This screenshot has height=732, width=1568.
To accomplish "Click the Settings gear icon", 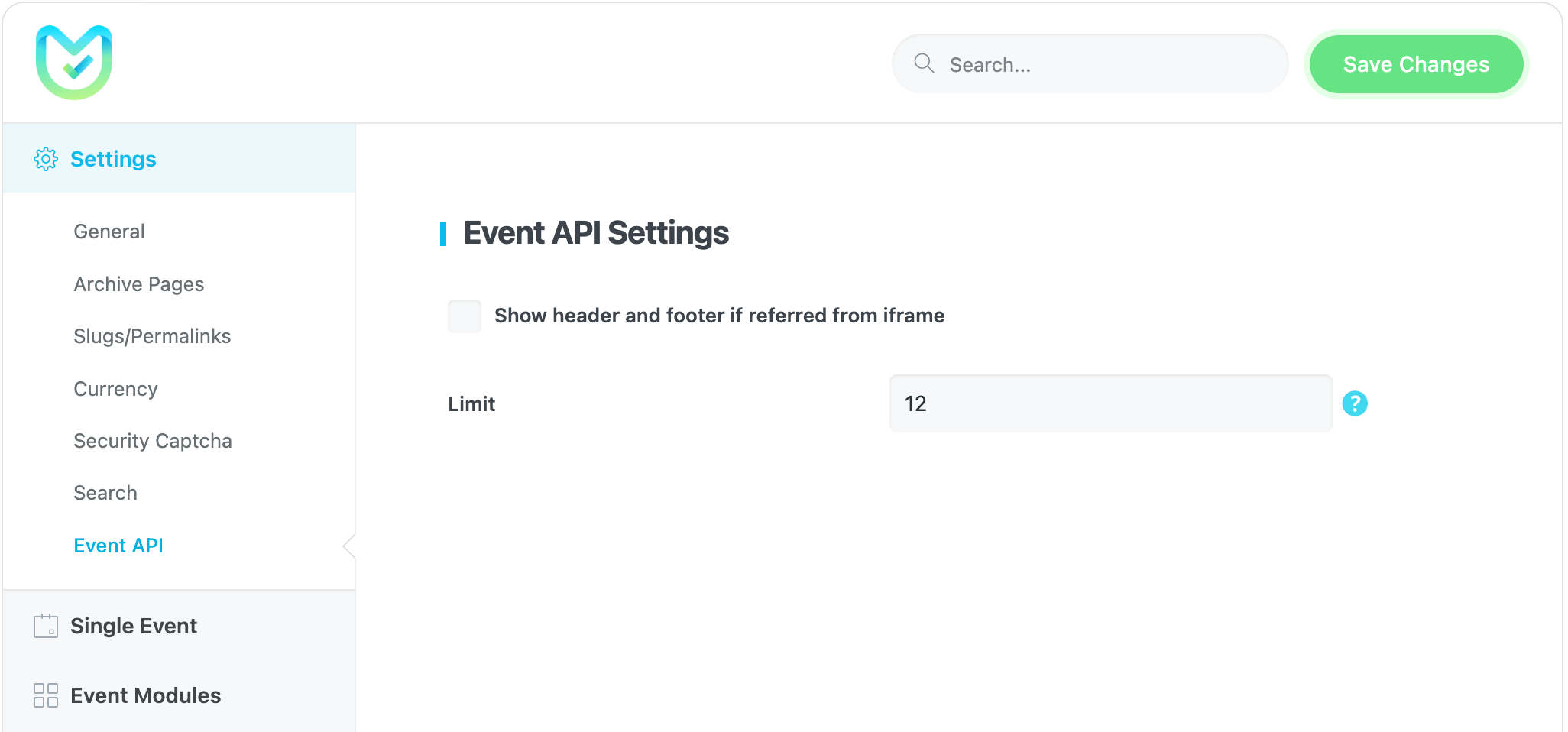I will [x=46, y=159].
